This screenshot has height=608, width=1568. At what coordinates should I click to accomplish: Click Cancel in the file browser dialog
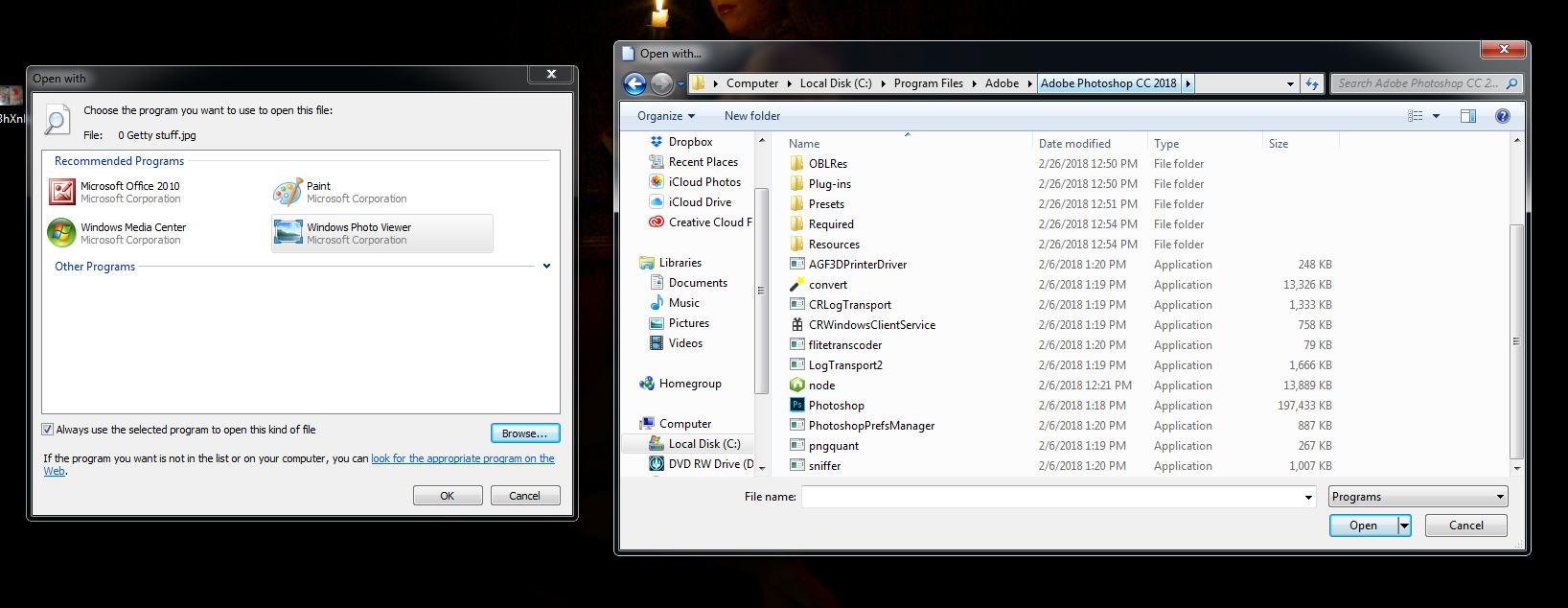1466,526
